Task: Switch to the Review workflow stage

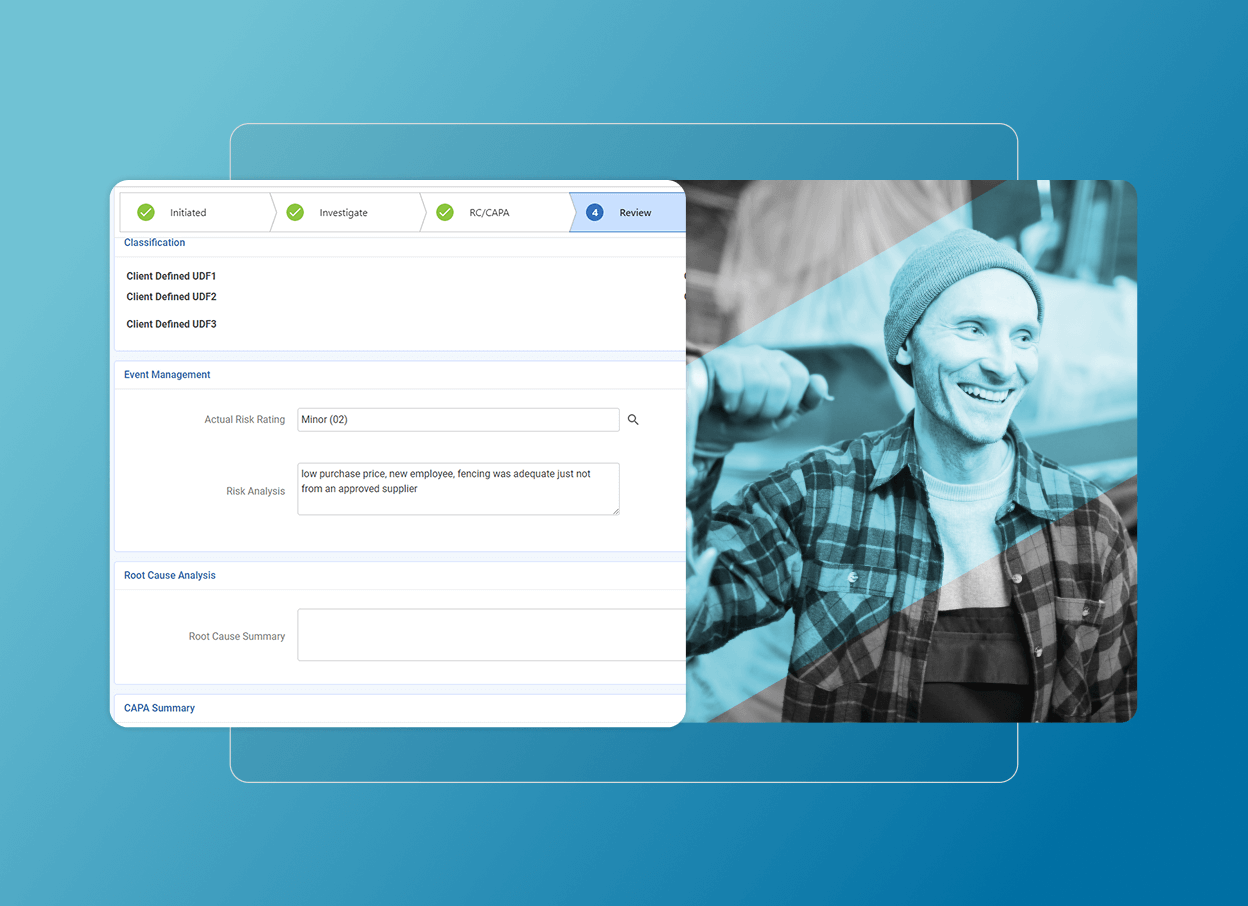Action: pos(634,212)
